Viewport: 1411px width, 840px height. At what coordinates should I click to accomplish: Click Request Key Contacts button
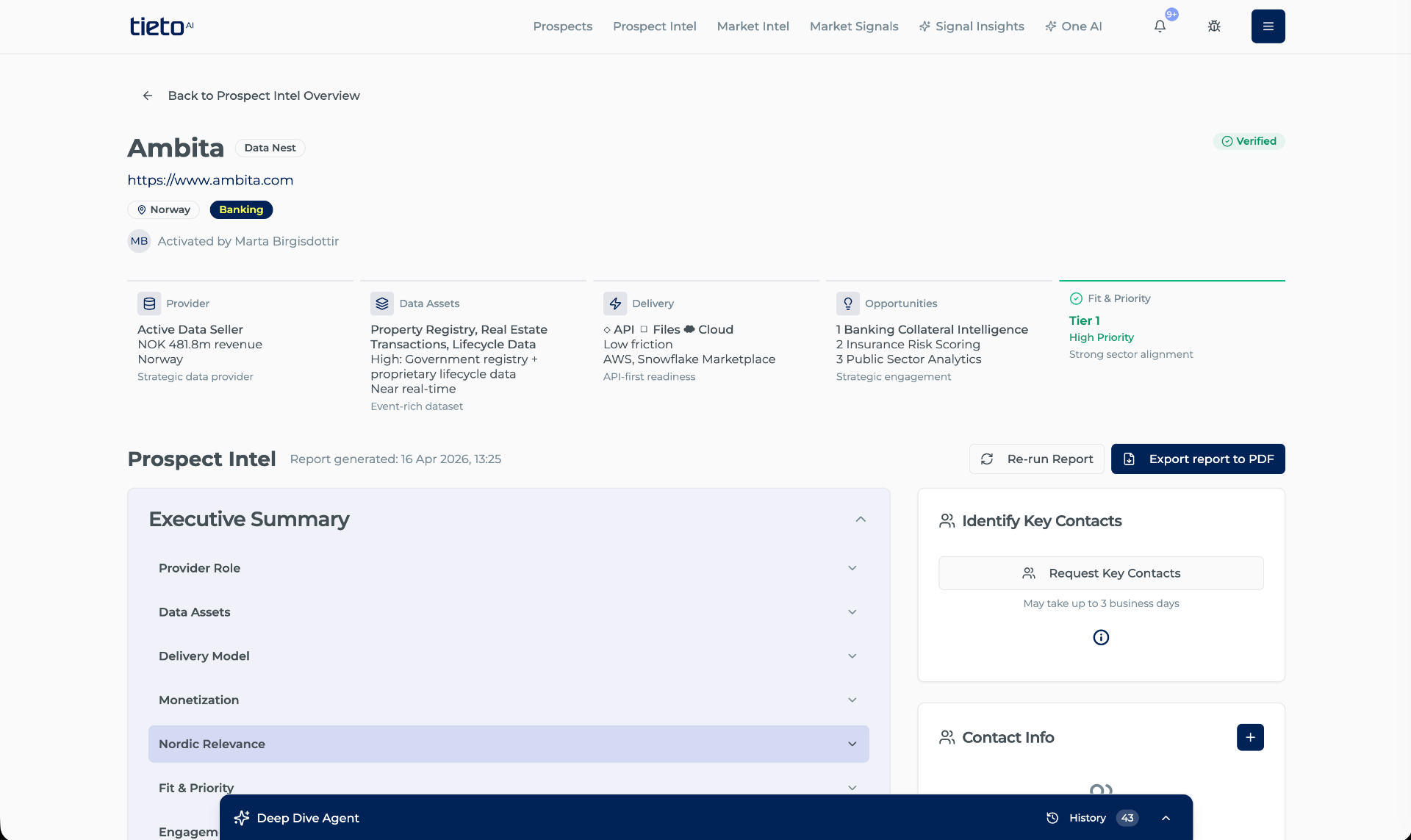click(1101, 573)
